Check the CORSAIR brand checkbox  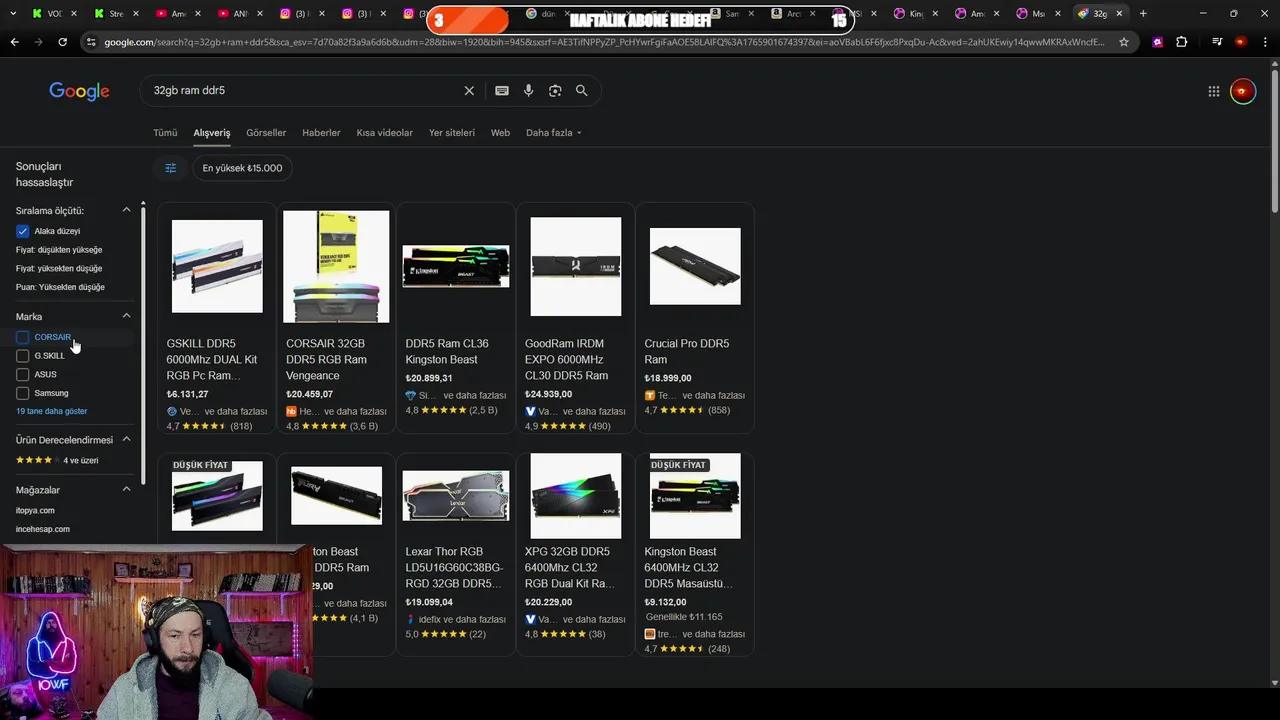(x=22, y=337)
